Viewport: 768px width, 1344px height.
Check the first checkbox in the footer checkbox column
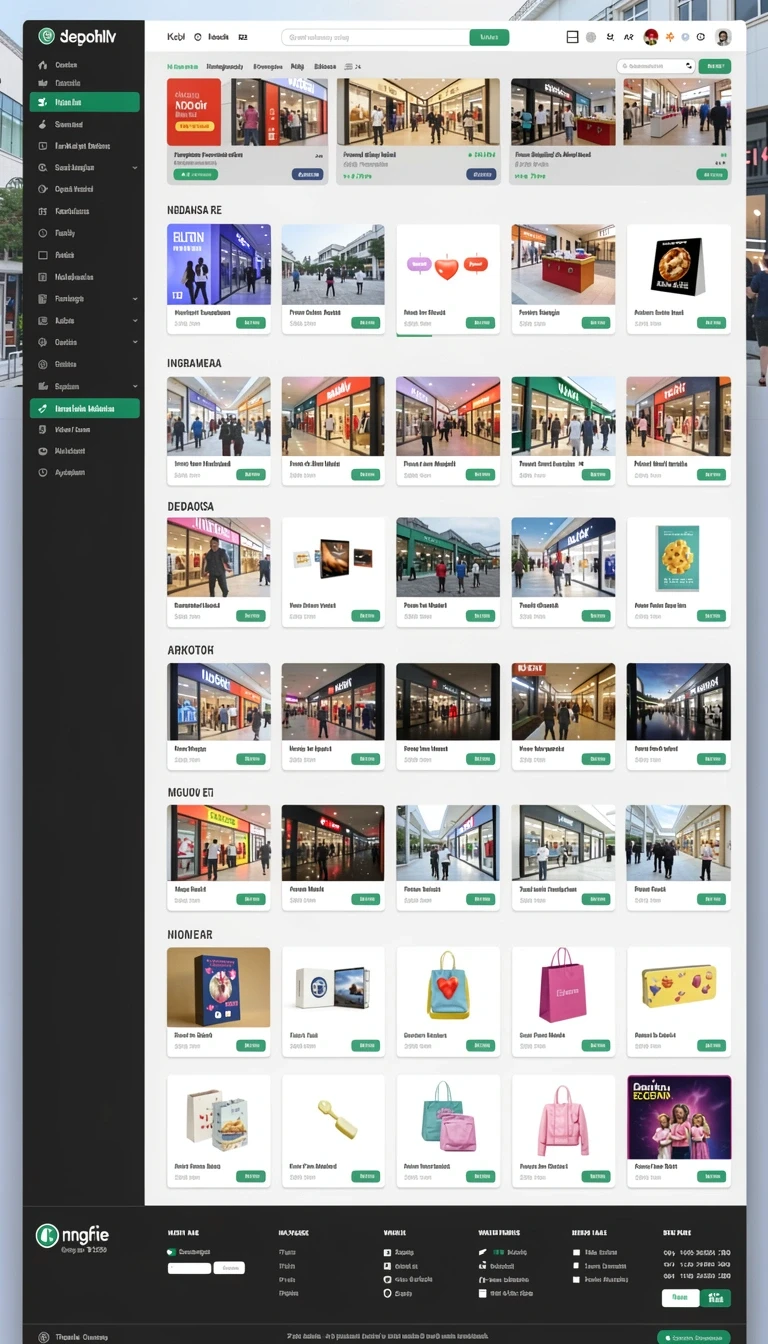pos(576,1252)
